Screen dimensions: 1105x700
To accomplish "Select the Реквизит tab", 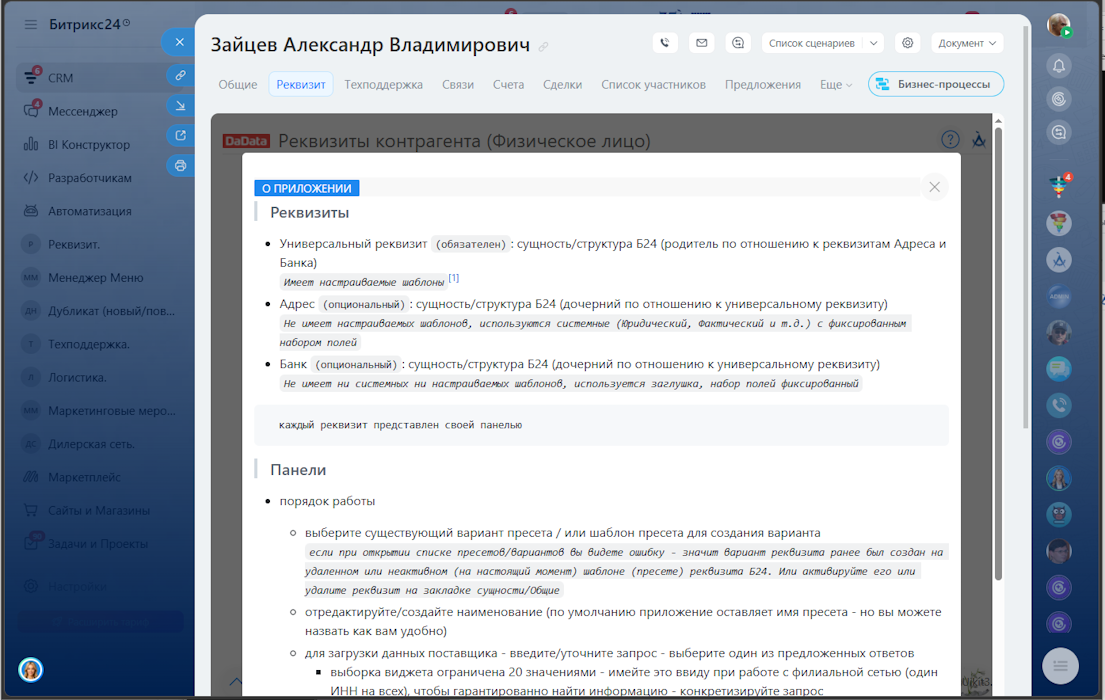I will point(301,85).
